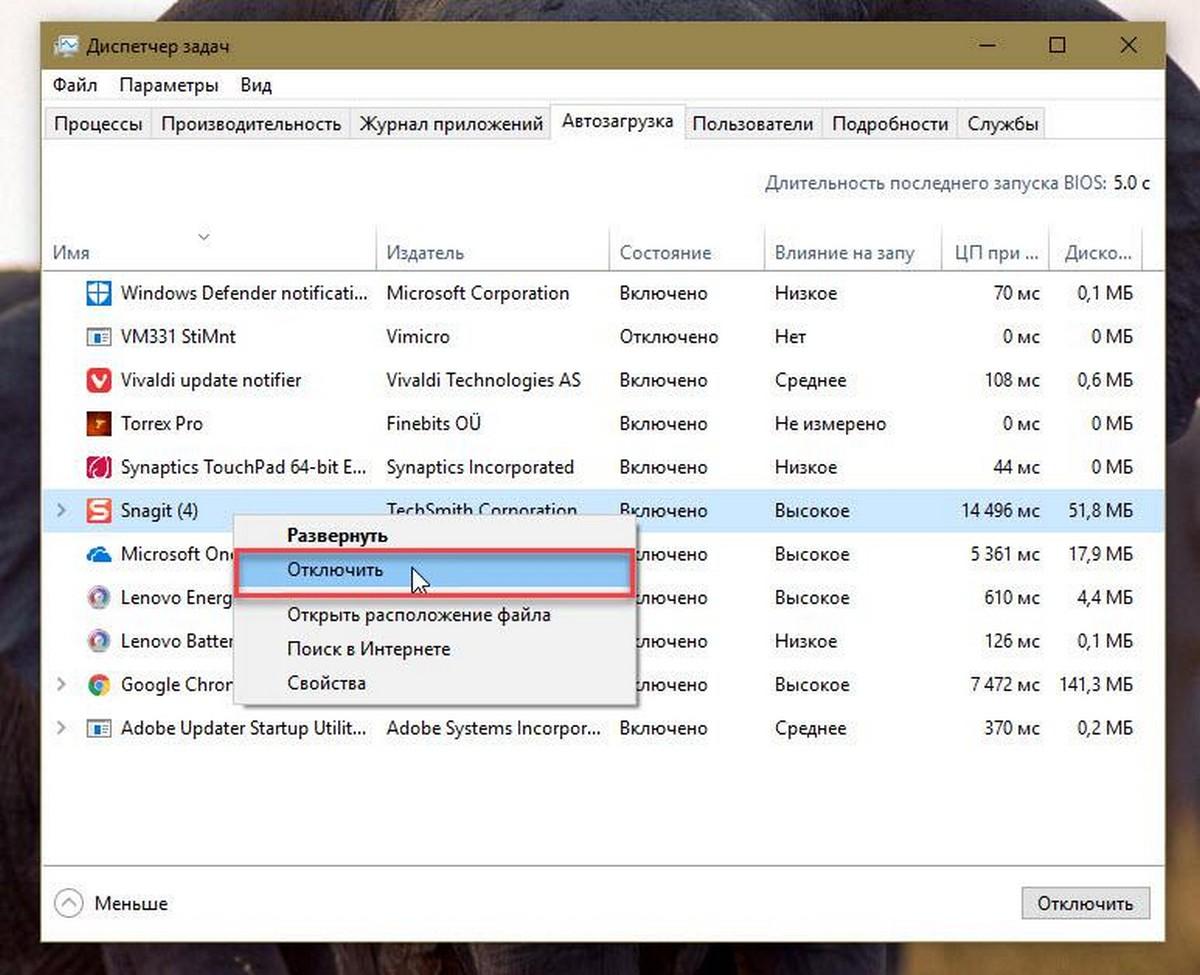Switch to the Процессы tab
The width and height of the screenshot is (1200, 975).
tap(98, 124)
